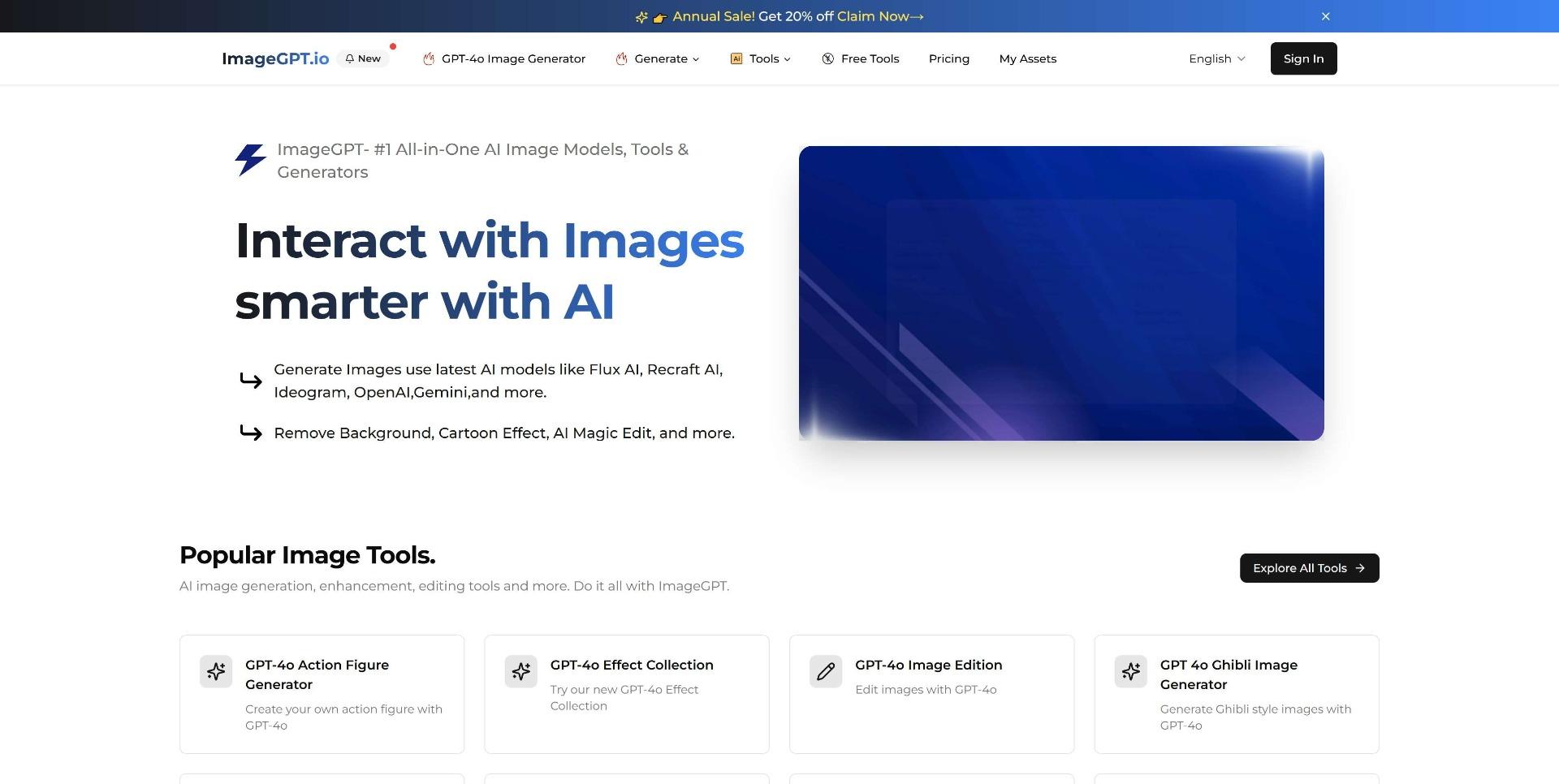Click the English selector chevron
The image size is (1559, 784).
[1241, 58]
